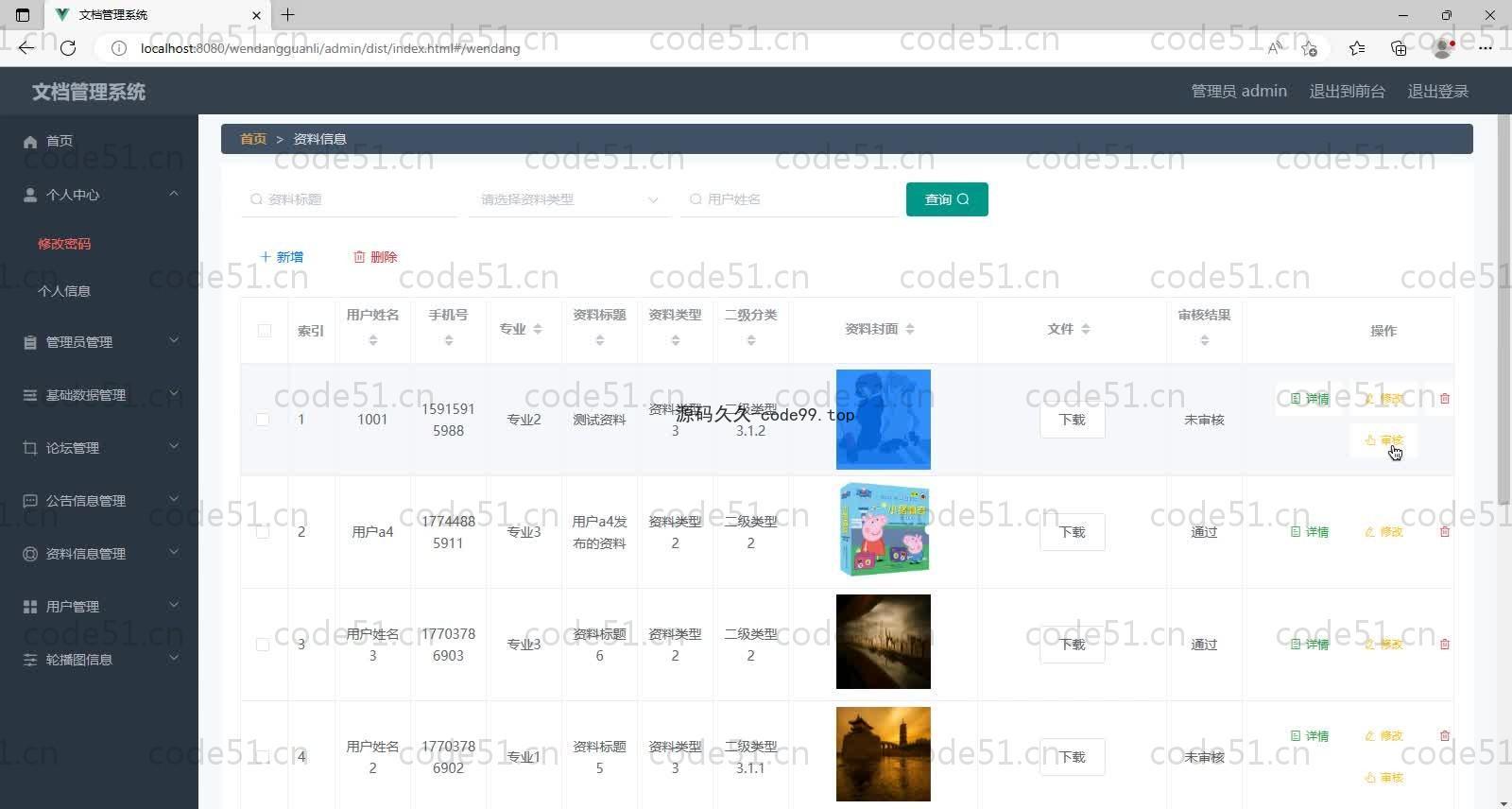Open browser settings and more menu
This screenshot has height=809, width=1512.
coord(1486,48)
